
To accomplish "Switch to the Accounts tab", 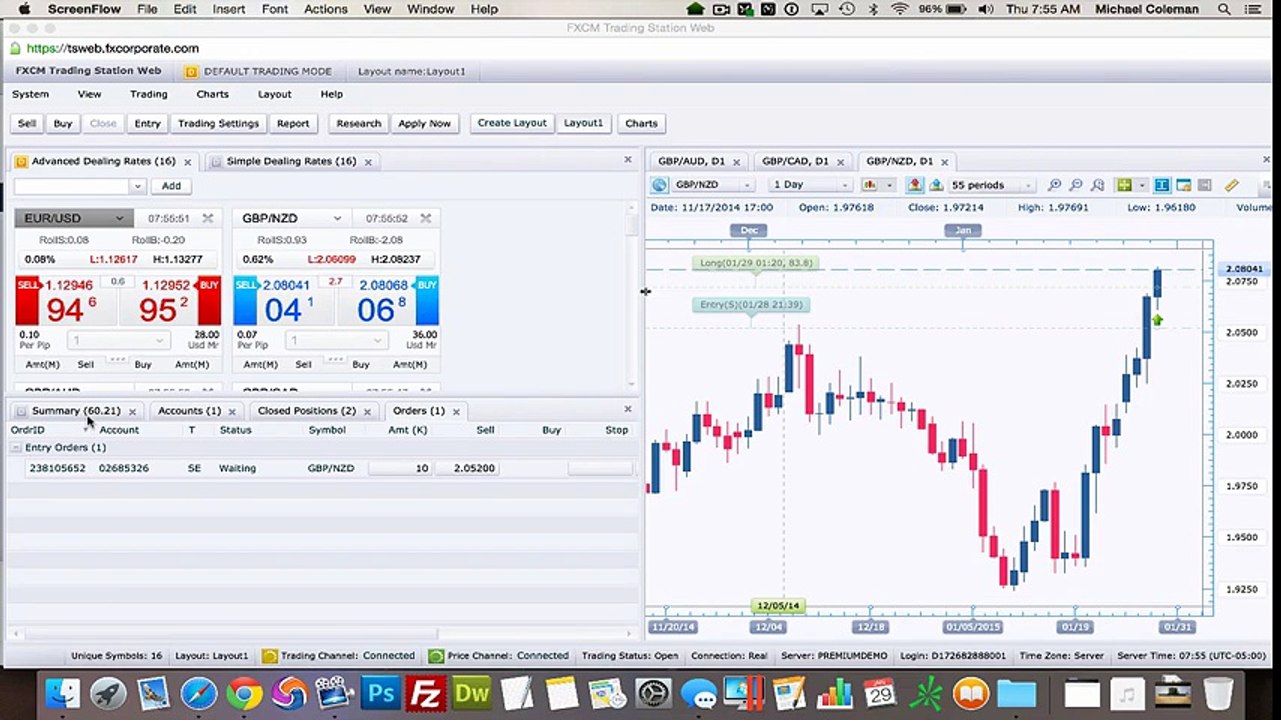I will coord(189,411).
